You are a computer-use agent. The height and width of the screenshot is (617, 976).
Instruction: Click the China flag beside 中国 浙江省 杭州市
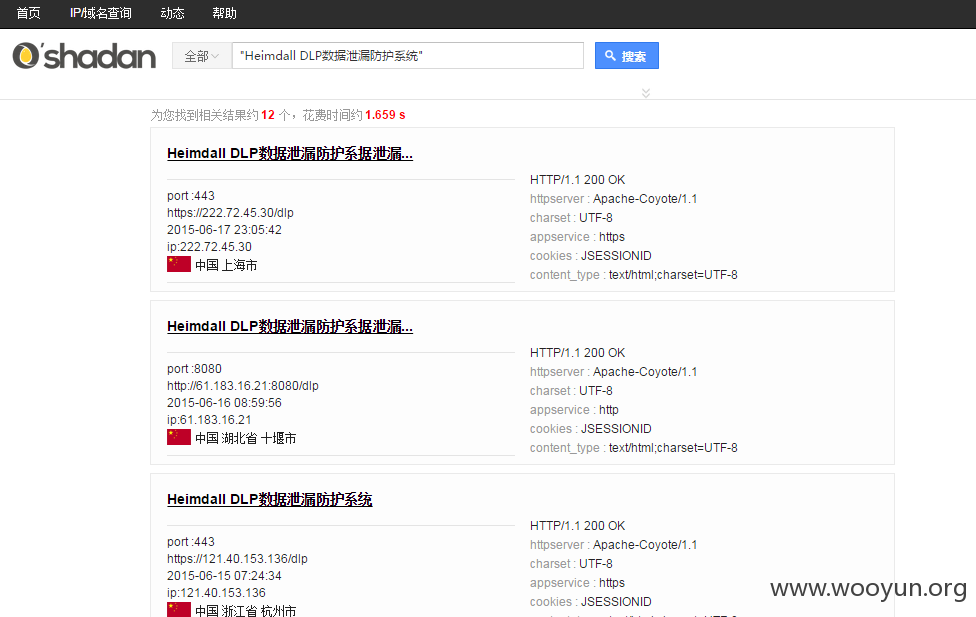(x=179, y=610)
